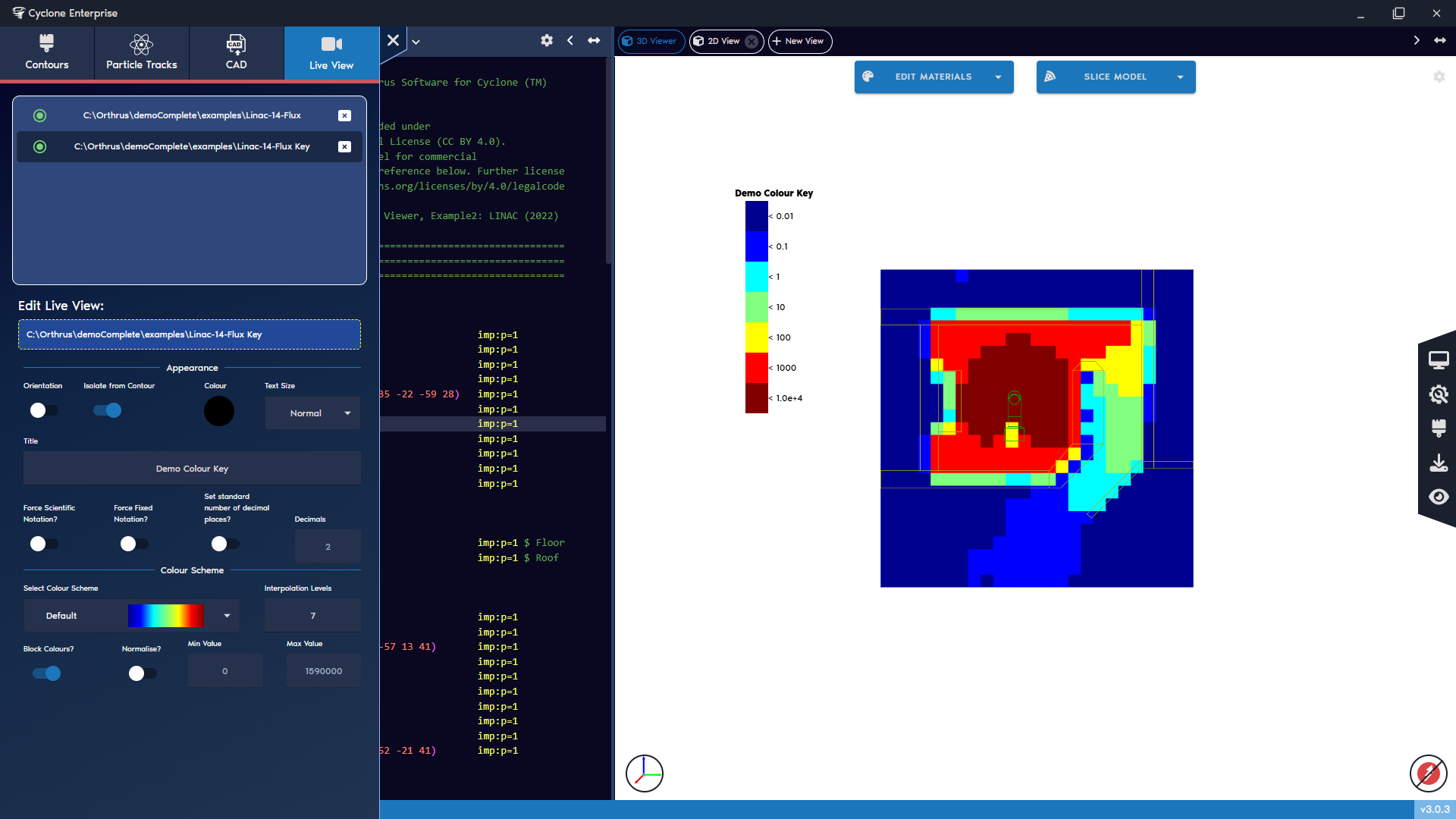
Task: Select the Particle Tracks tool
Action: 141,52
